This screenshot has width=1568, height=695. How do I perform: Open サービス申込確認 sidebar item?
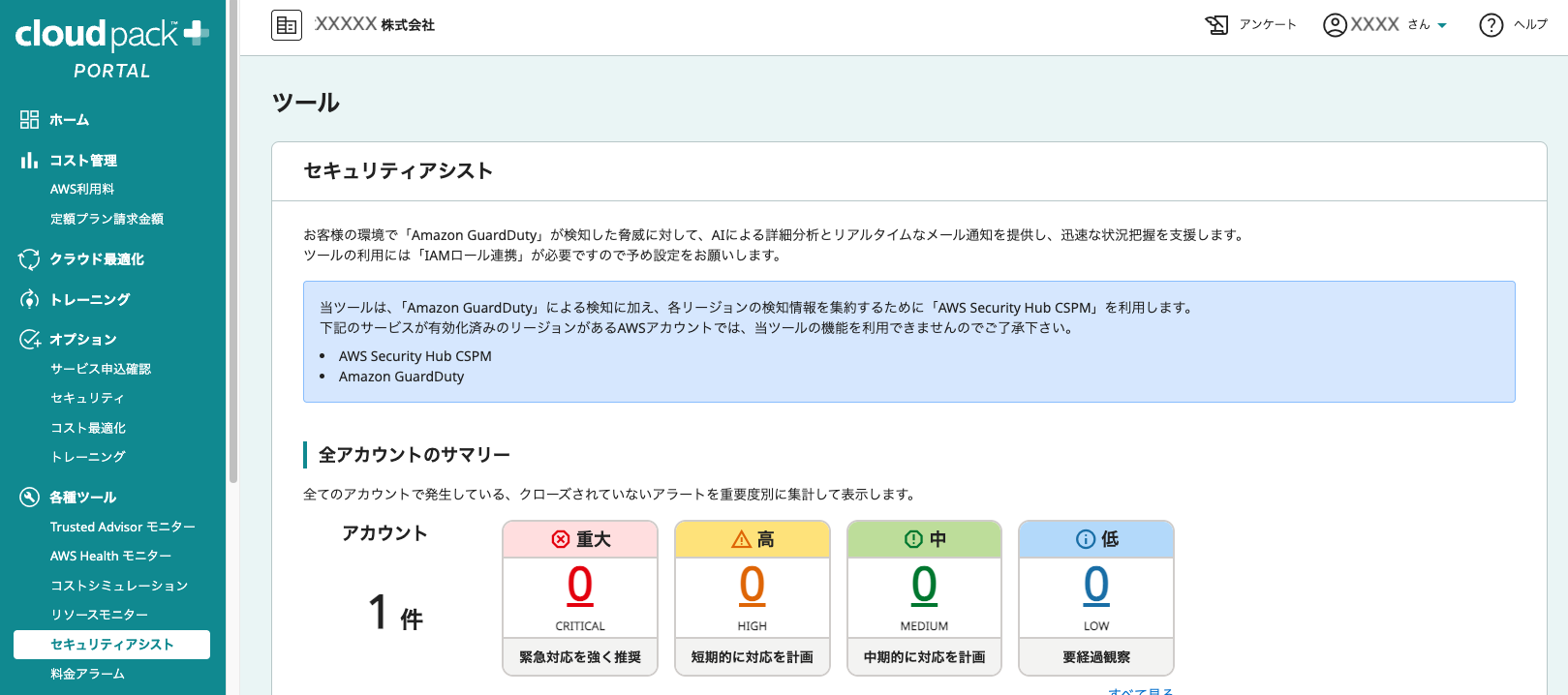(x=101, y=369)
